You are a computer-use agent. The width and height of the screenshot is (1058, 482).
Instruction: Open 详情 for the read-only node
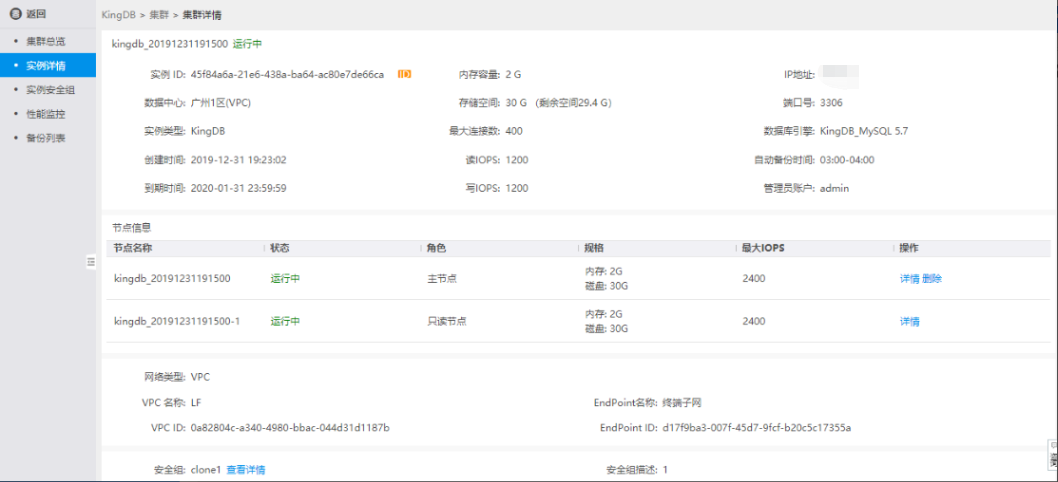[909, 322]
